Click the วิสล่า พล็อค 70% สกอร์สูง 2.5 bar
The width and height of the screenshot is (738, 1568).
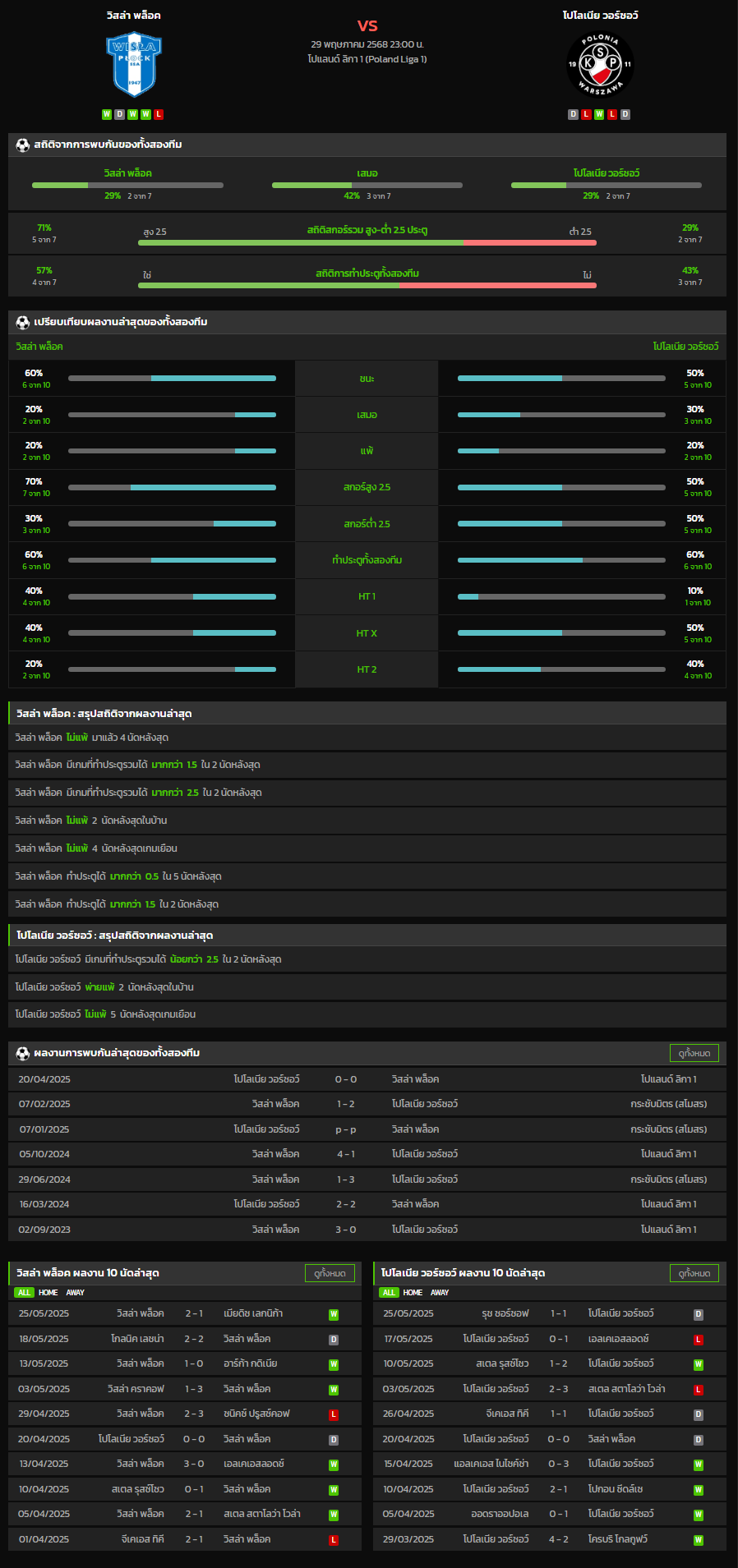pyautogui.click(x=173, y=488)
